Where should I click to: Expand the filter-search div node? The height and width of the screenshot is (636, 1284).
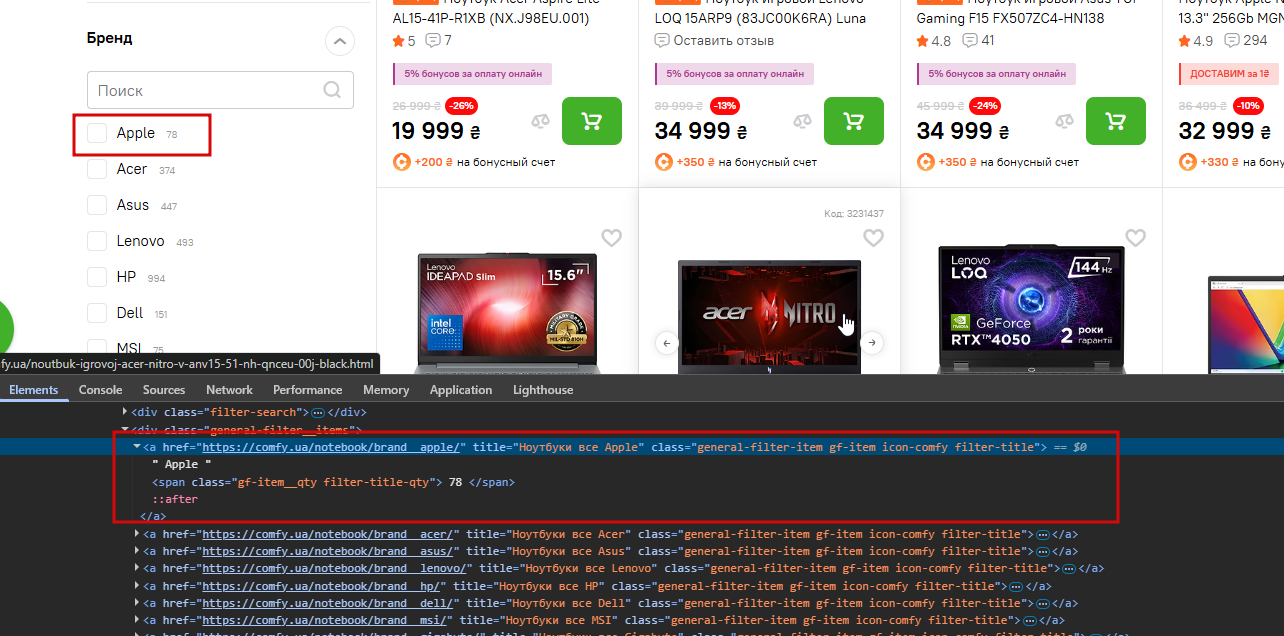click(x=125, y=412)
